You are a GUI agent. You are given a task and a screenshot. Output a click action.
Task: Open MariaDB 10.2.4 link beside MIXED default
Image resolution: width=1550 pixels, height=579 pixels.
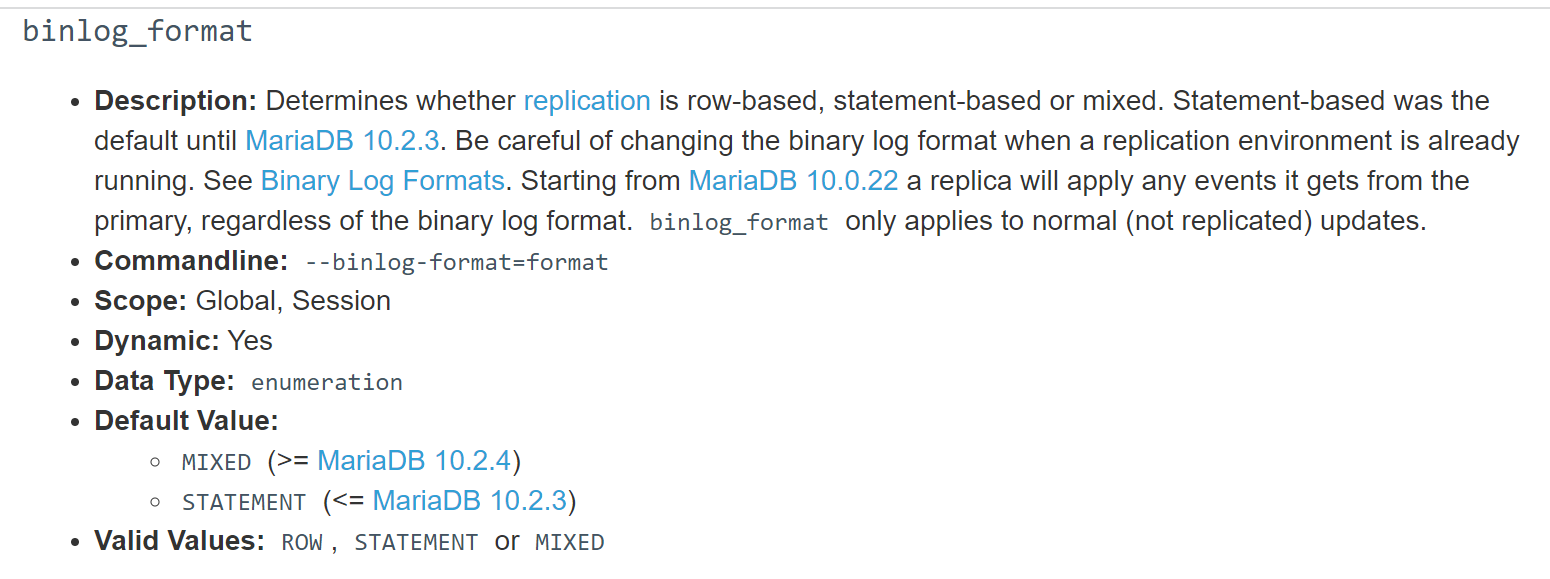pos(414,461)
